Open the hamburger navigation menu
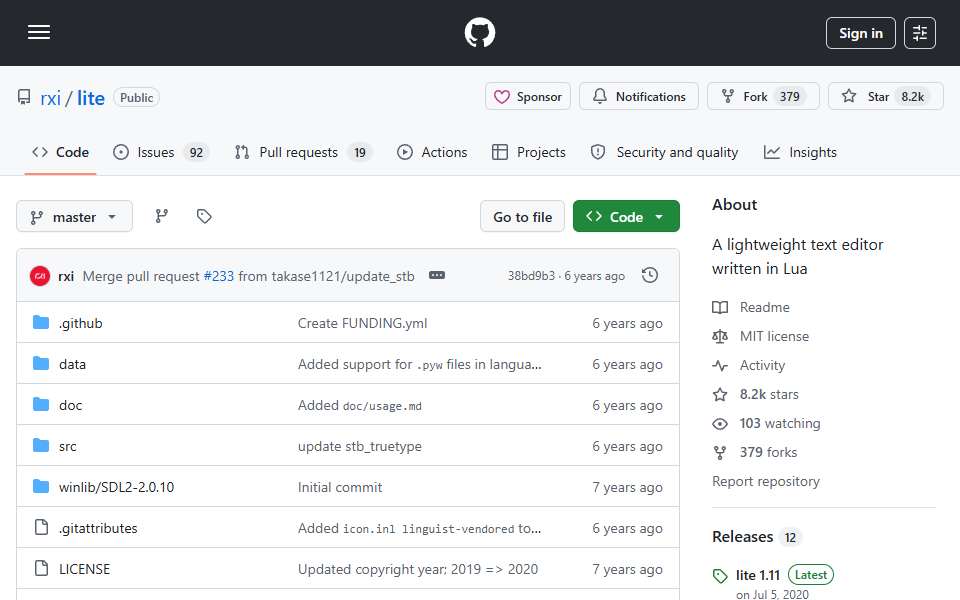960x600 pixels. click(39, 32)
